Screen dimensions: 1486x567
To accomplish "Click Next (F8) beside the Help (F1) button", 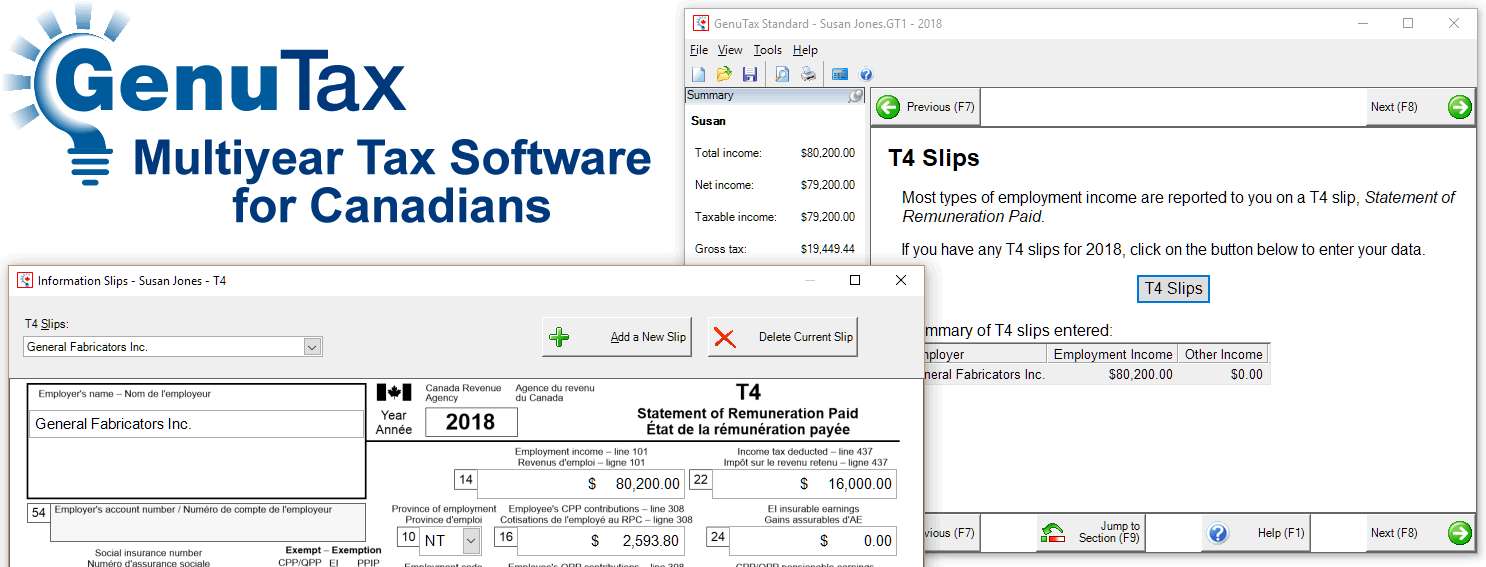I will [x=1420, y=533].
